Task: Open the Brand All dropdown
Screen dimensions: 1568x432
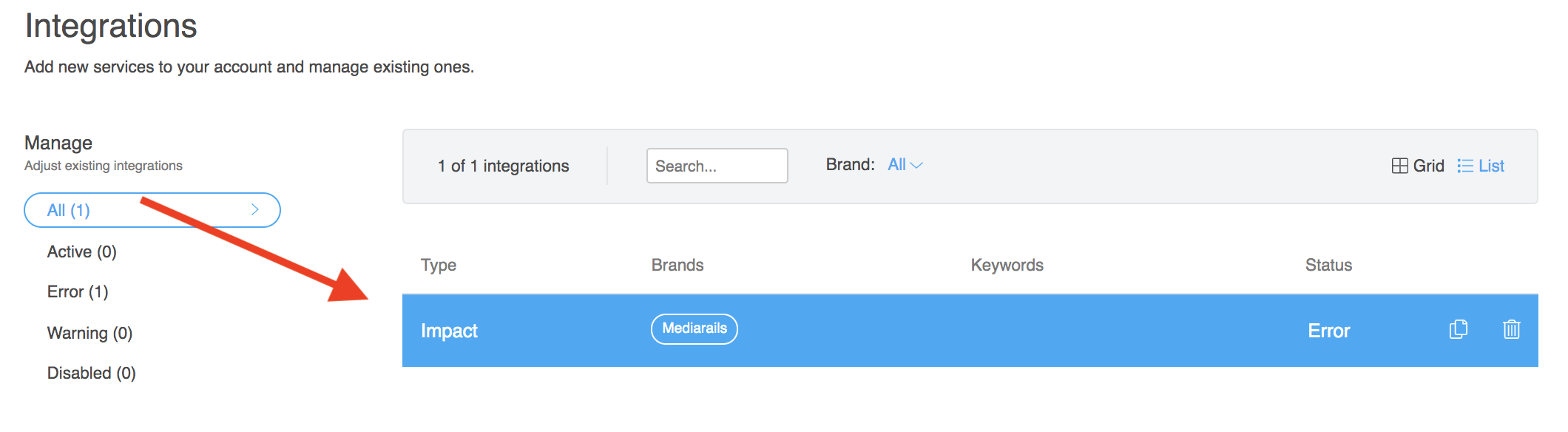Action: [x=896, y=165]
